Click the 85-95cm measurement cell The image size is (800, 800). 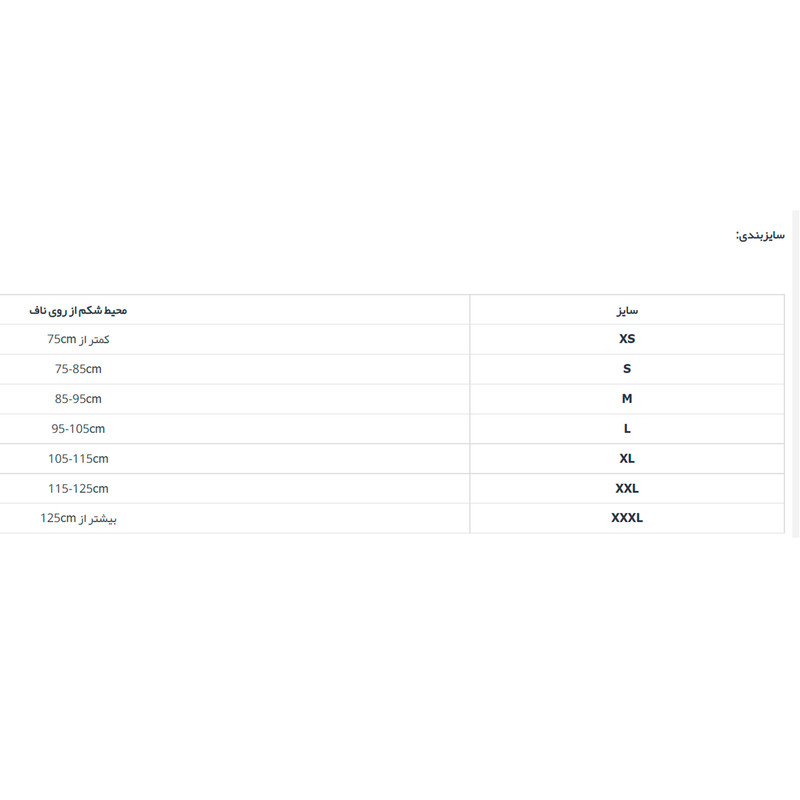pyautogui.click(x=78, y=399)
